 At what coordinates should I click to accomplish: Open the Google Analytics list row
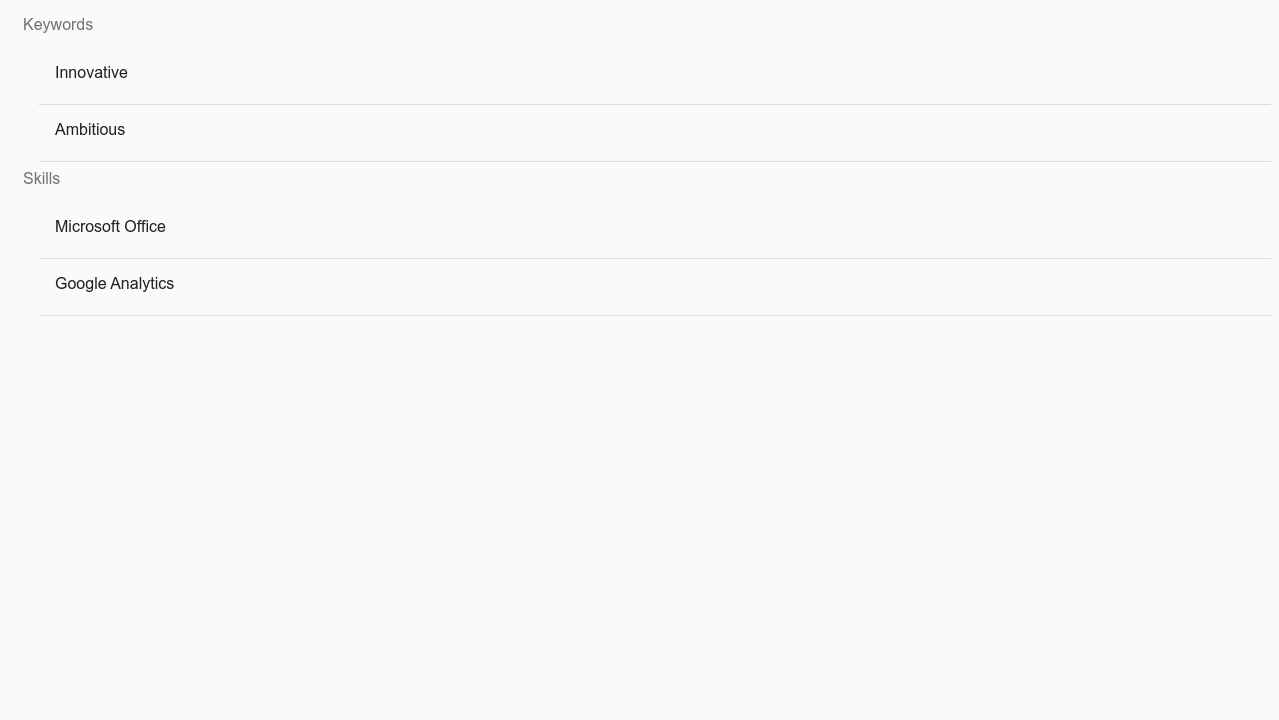[x=114, y=284]
